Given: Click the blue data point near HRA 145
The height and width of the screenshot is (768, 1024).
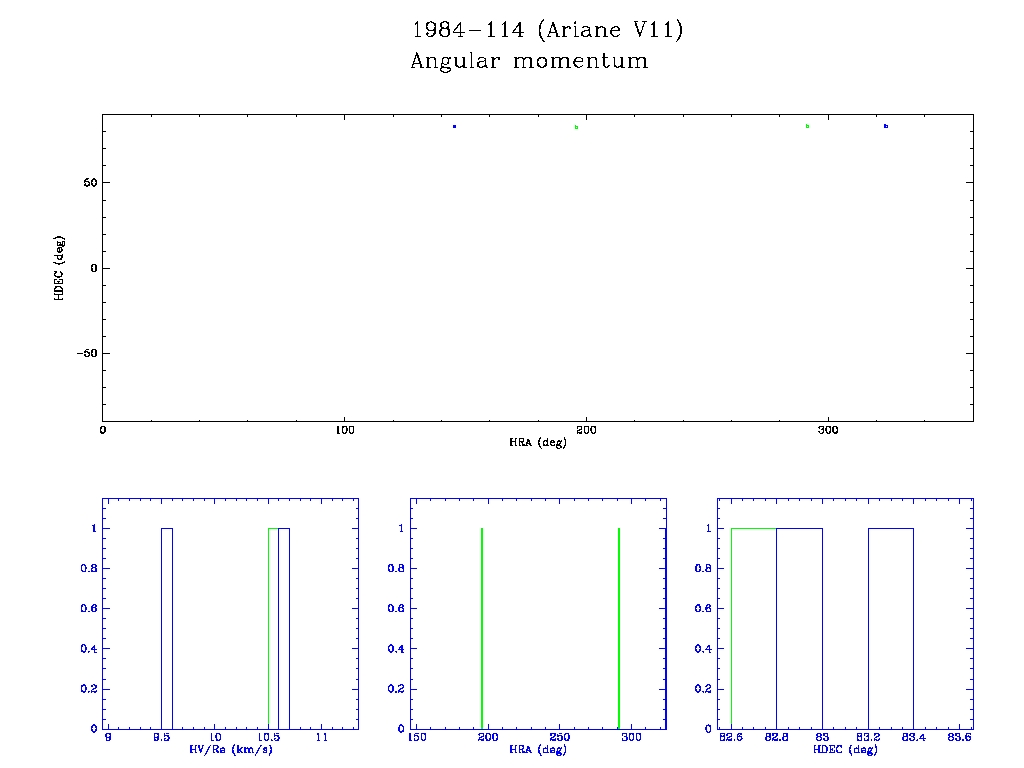Looking at the screenshot, I should point(454,127).
